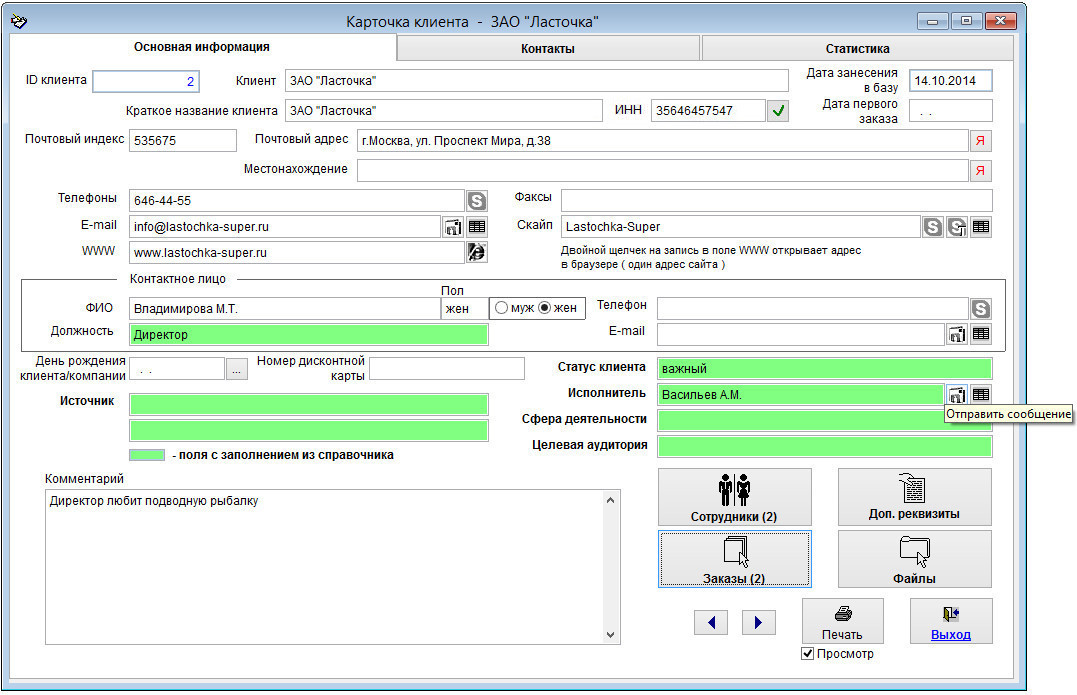Image resolution: width=1077 pixels, height=695 pixels.
Task: Click Yandex map icon next to Почтовый адрес
Action: point(981,141)
